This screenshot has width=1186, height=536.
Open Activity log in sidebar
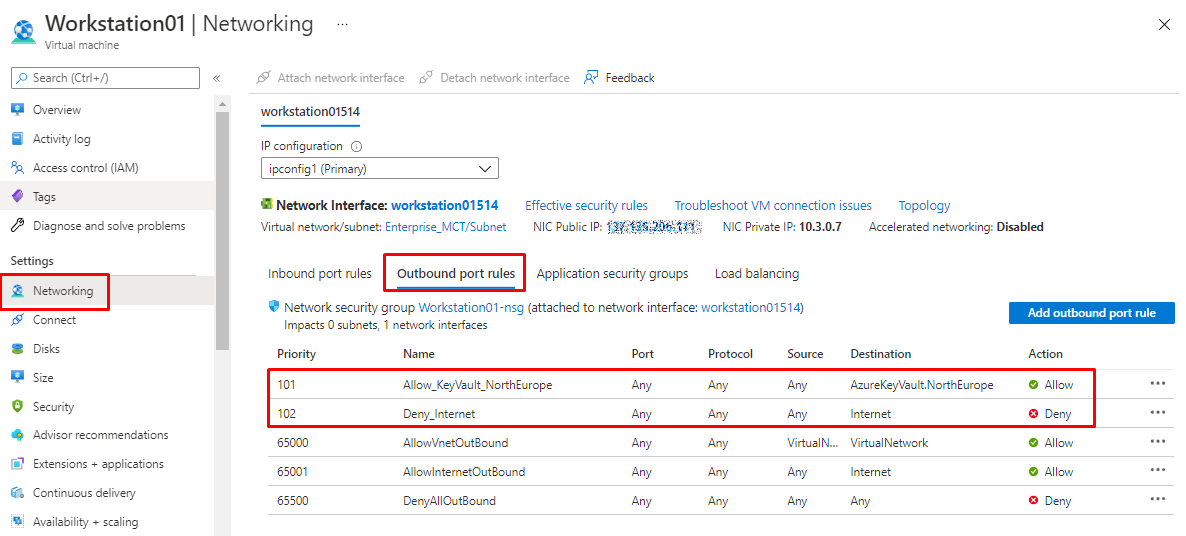(61, 139)
